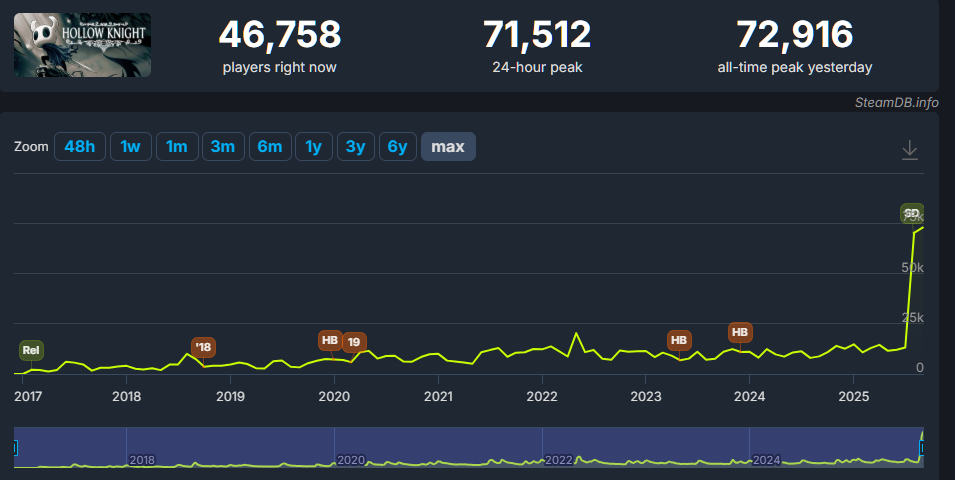Click the 2022 label in navigator

[x=559, y=460]
